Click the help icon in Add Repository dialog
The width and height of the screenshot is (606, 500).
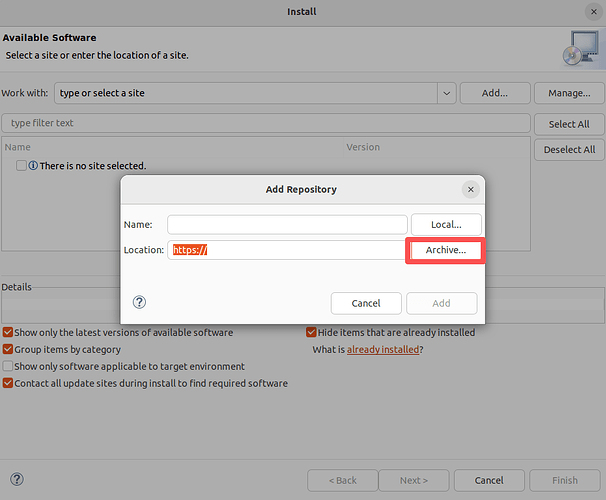139,302
